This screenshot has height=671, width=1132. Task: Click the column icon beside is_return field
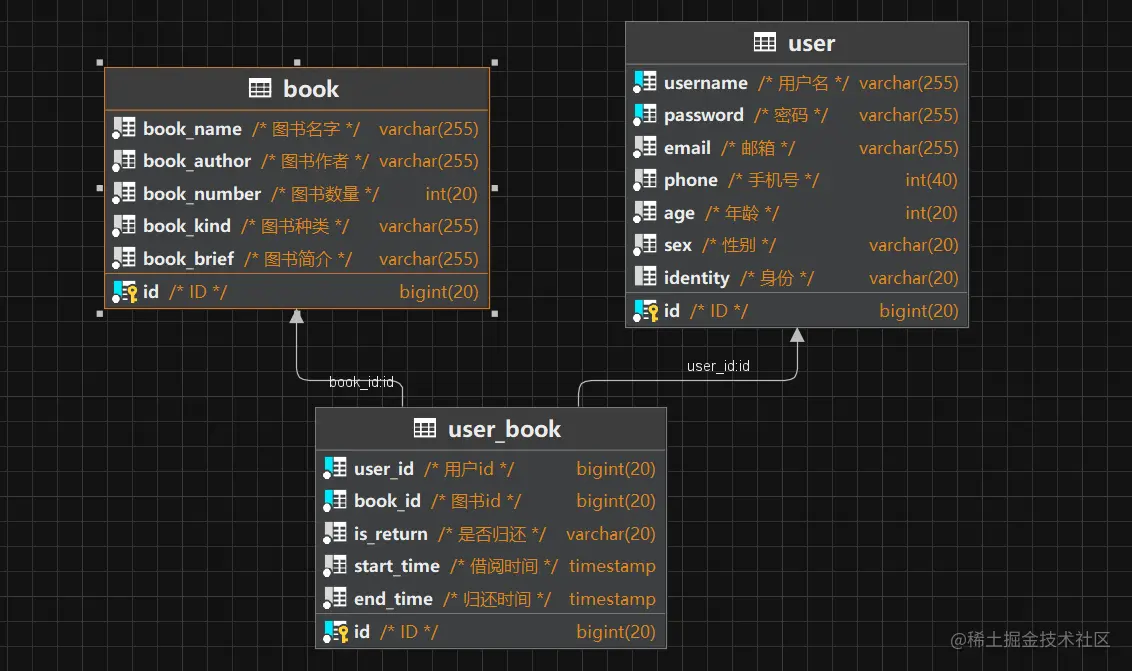[334, 533]
